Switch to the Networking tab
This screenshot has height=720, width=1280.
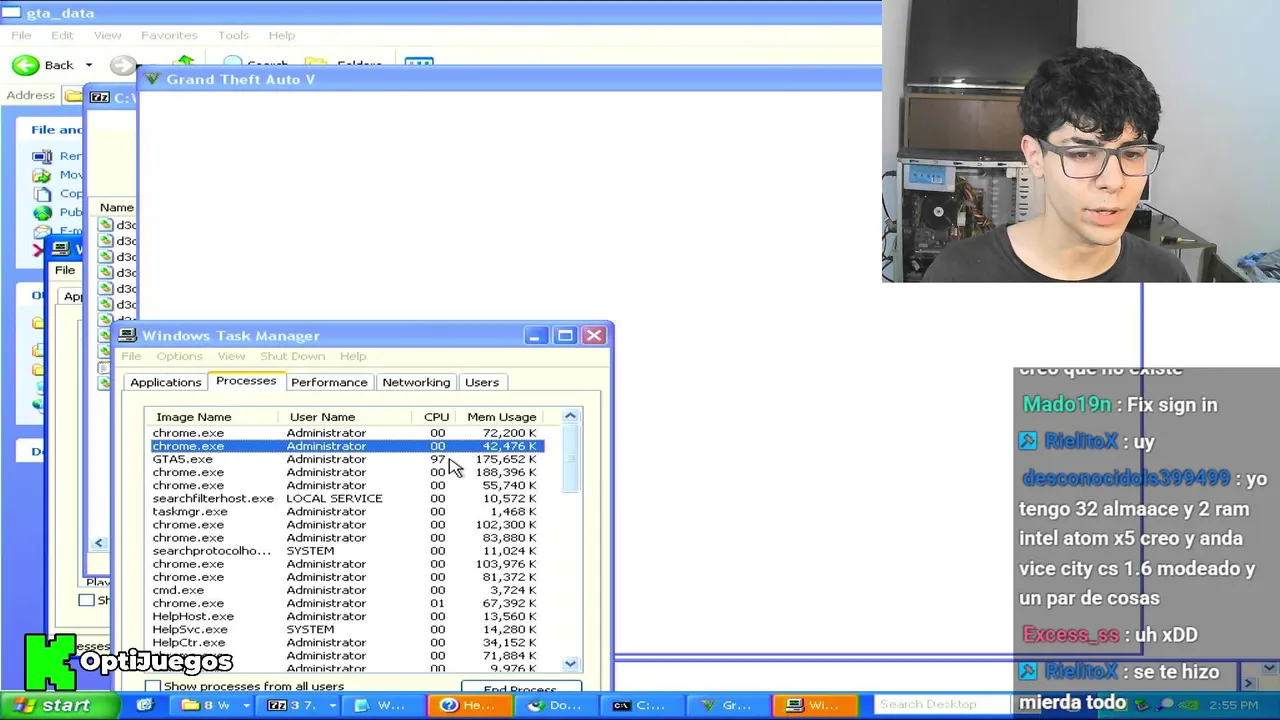coord(416,382)
